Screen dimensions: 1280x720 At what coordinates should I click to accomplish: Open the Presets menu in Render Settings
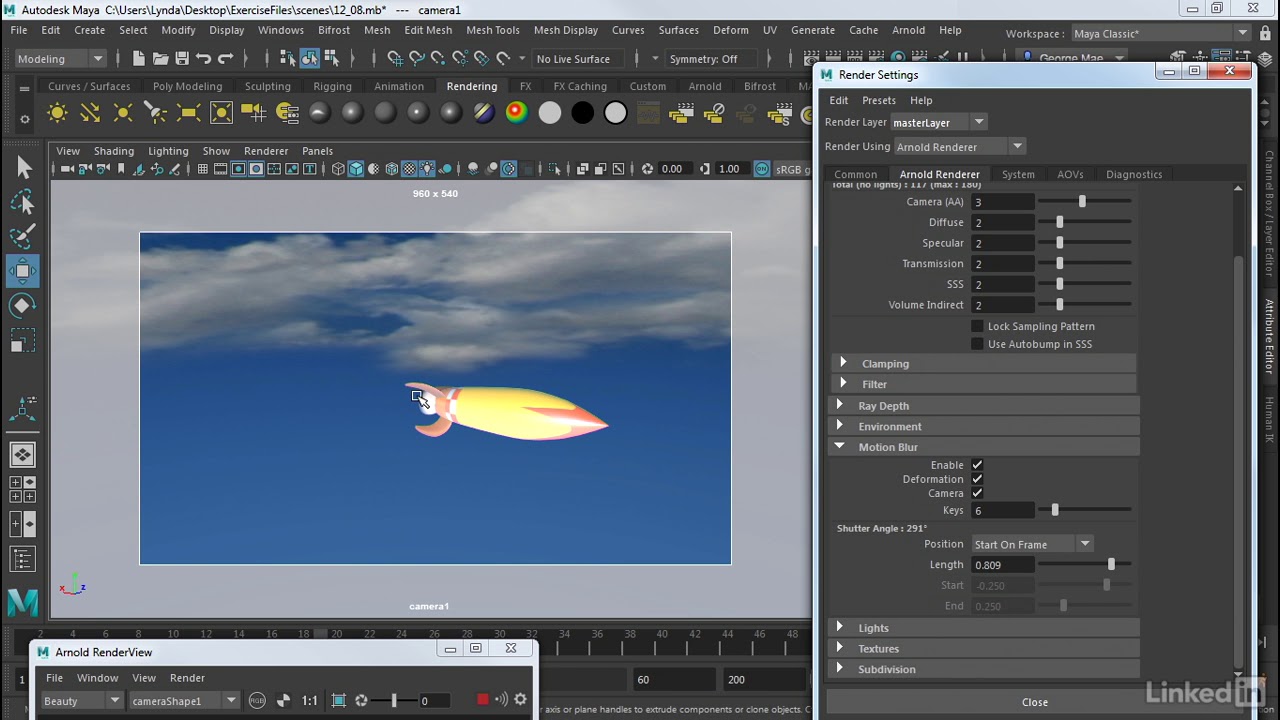pyautogui.click(x=879, y=100)
